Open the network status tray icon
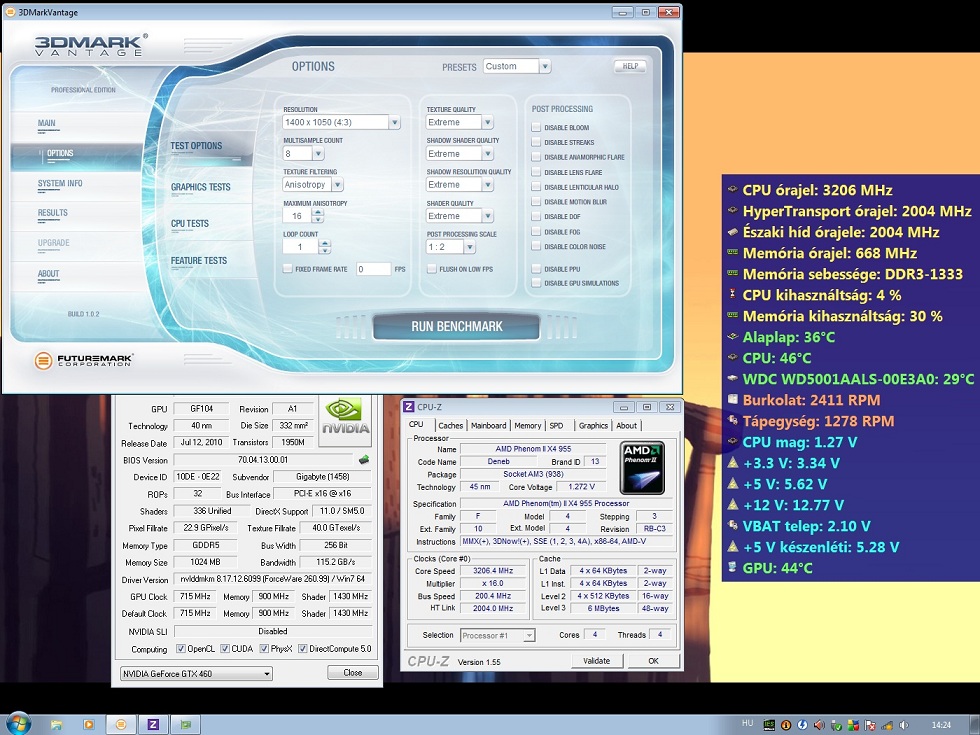The width and height of the screenshot is (980, 735). coord(887,725)
